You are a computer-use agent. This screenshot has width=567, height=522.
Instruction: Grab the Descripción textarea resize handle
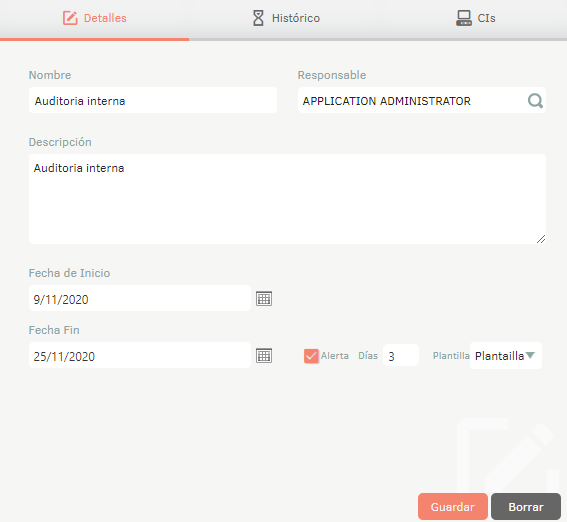541,239
